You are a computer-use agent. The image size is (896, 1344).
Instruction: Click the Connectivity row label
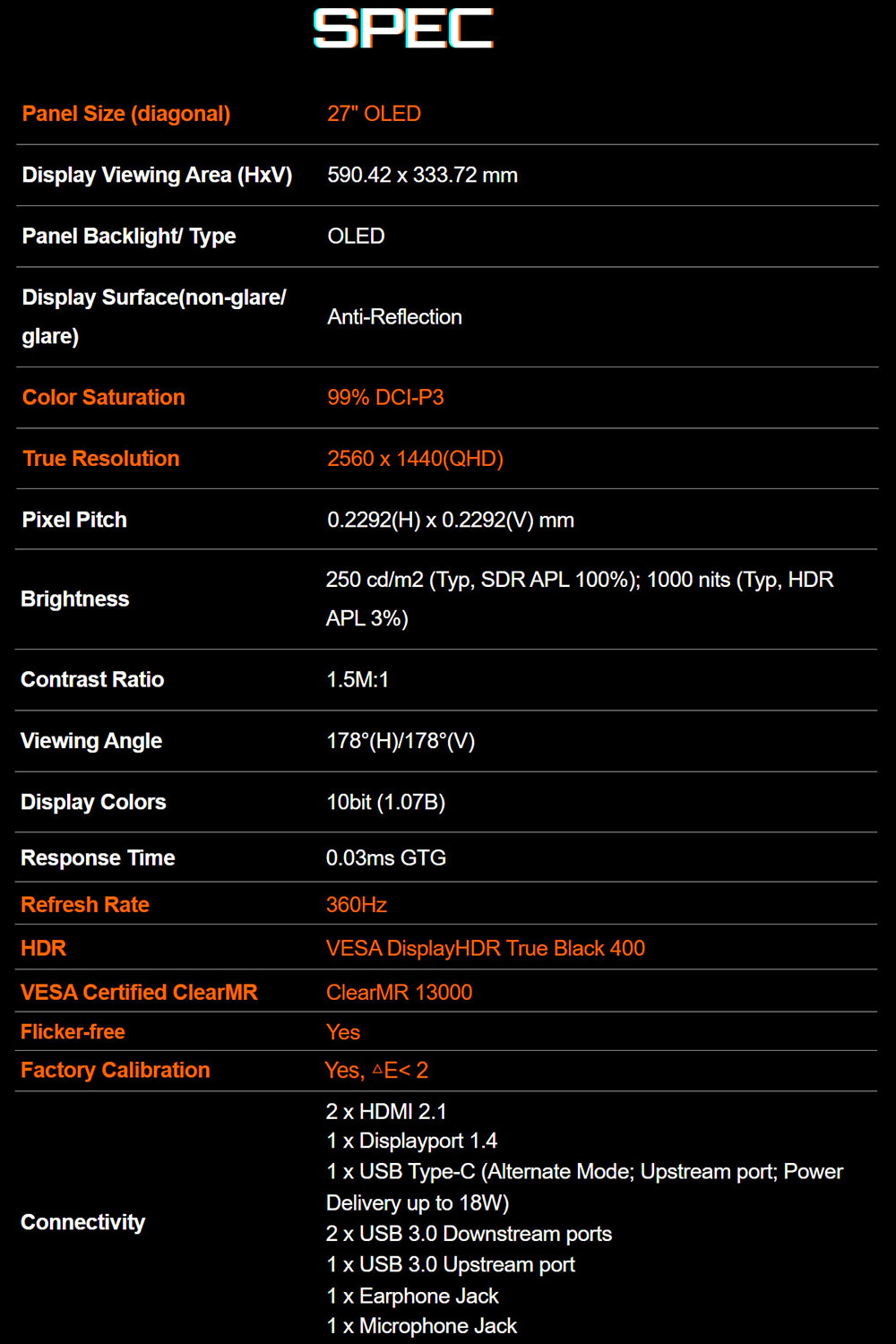click(x=82, y=1222)
